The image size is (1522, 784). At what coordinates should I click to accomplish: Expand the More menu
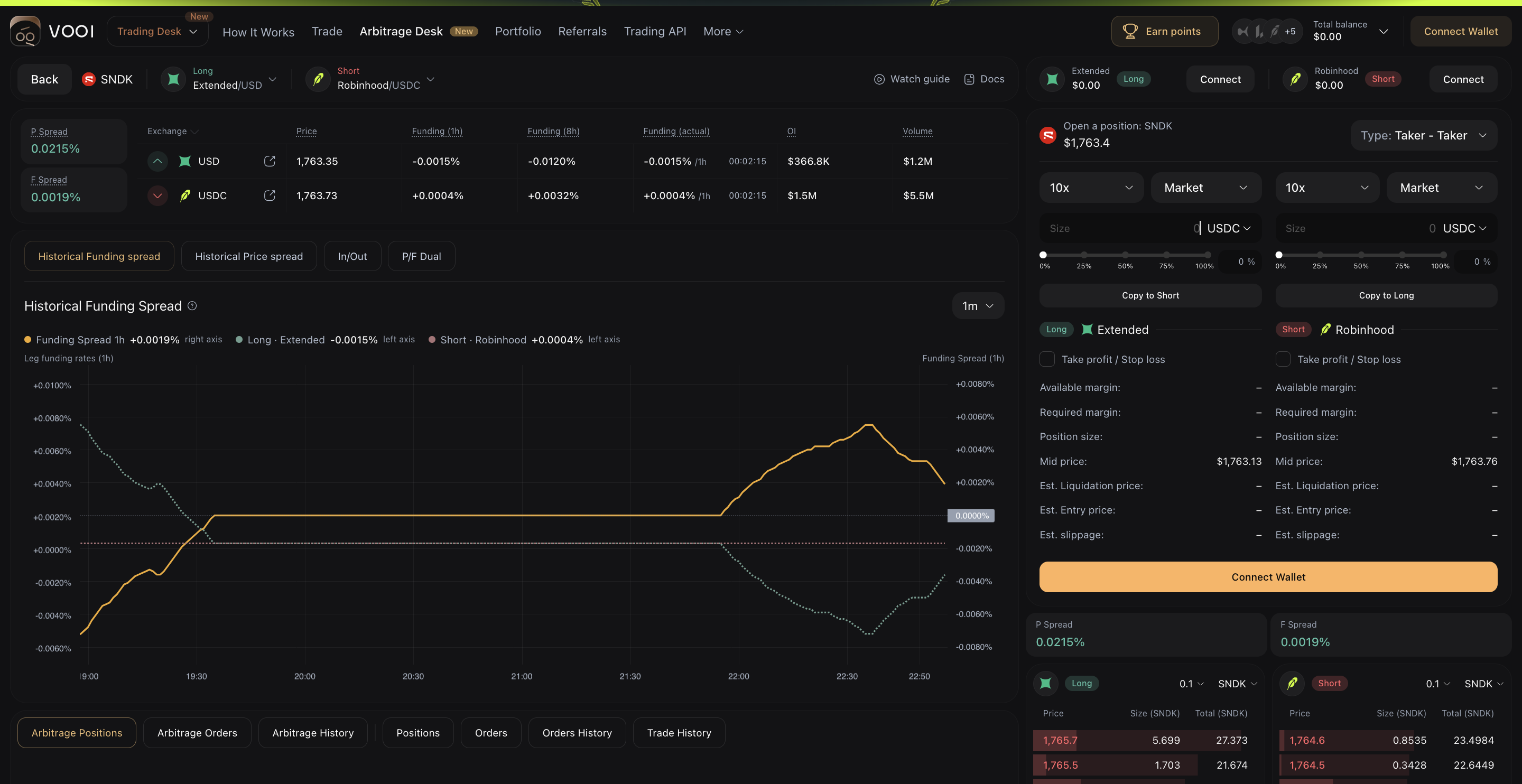click(x=723, y=31)
